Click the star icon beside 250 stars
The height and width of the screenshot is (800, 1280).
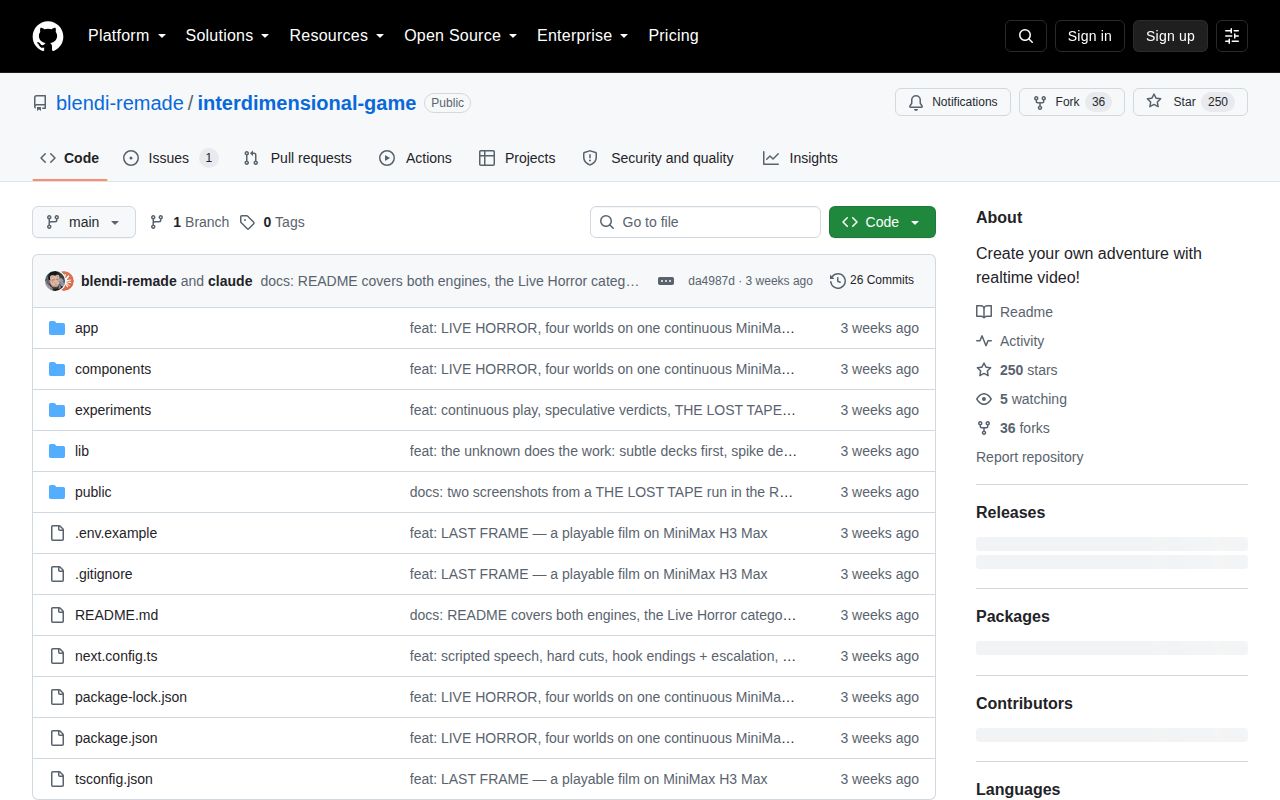tap(984, 370)
